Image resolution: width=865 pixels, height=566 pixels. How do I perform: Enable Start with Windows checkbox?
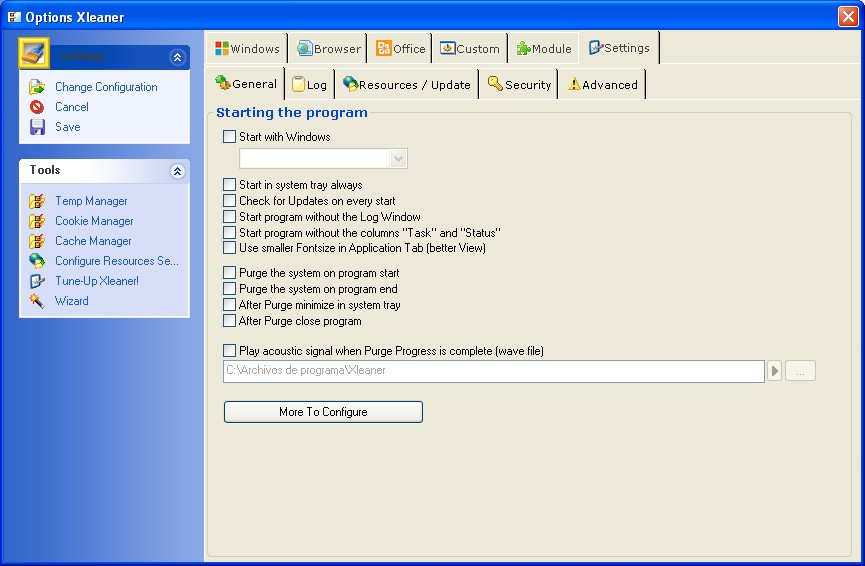[x=229, y=137]
